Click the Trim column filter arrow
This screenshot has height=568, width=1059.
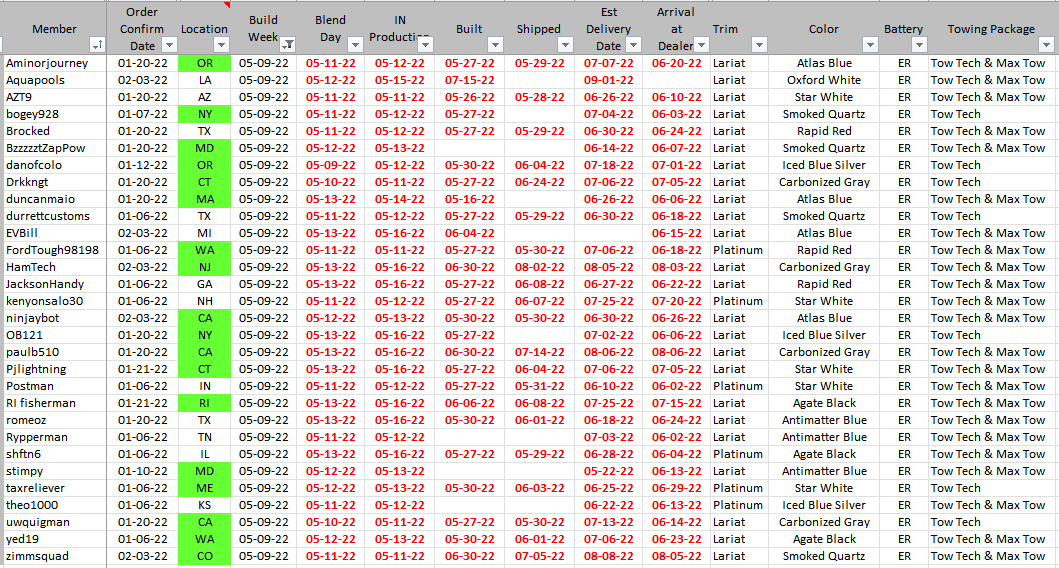point(758,45)
